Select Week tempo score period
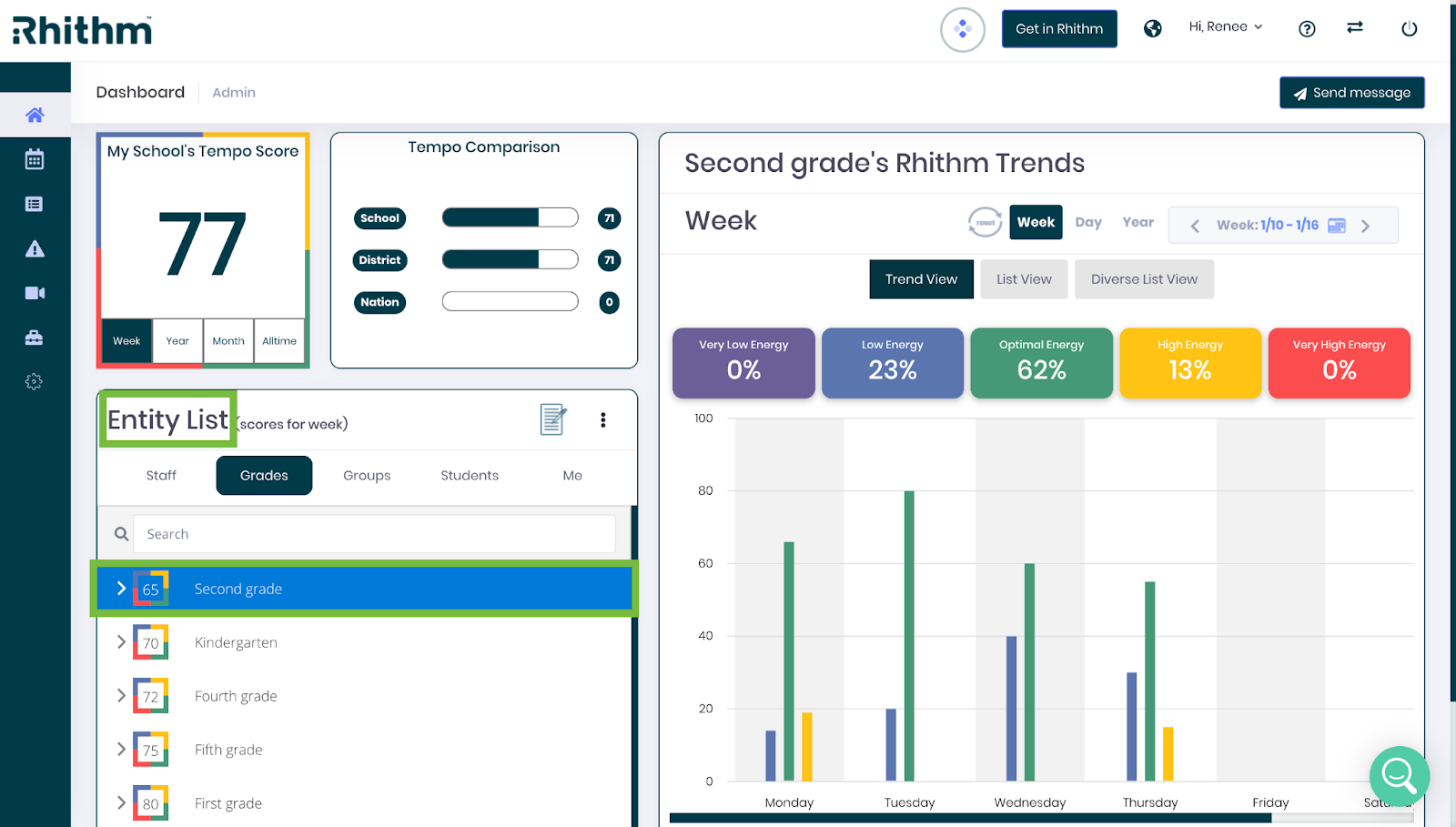 point(126,341)
